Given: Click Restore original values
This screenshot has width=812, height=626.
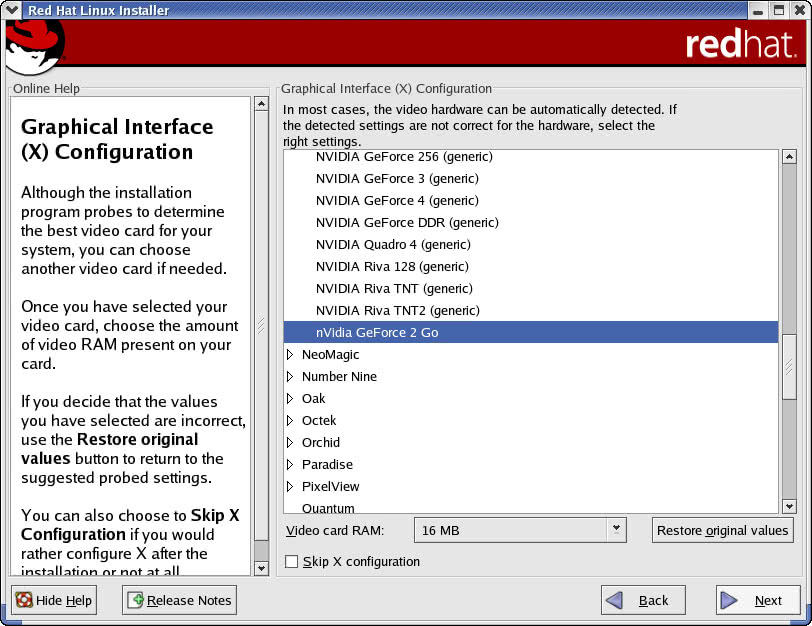Looking at the screenshot, I should click(x=722, y=530).
